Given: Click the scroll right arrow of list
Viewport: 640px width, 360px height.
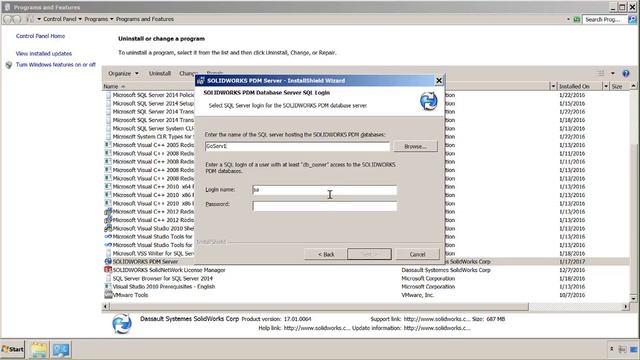Looking at the screenshot, I should tap(626, 307).
